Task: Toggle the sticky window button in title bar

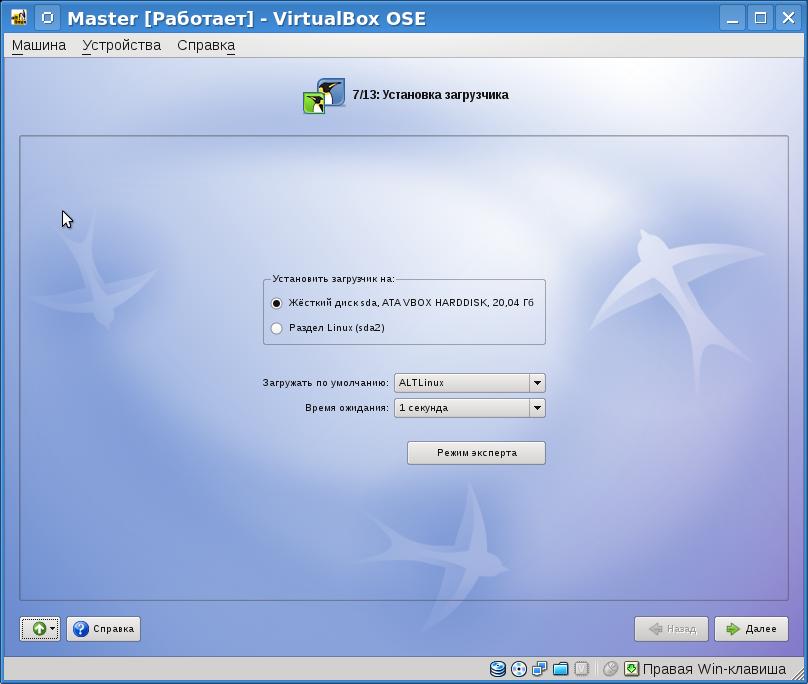Action: tap(47, 18)
